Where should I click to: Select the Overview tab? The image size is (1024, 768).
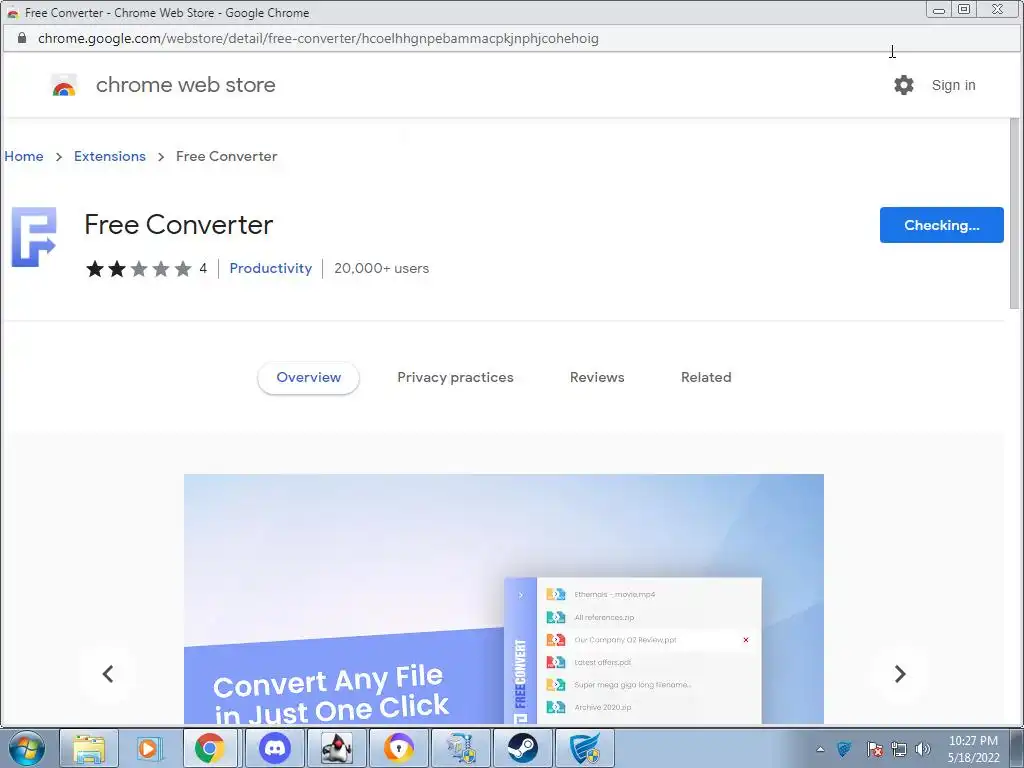click(308, 377)
